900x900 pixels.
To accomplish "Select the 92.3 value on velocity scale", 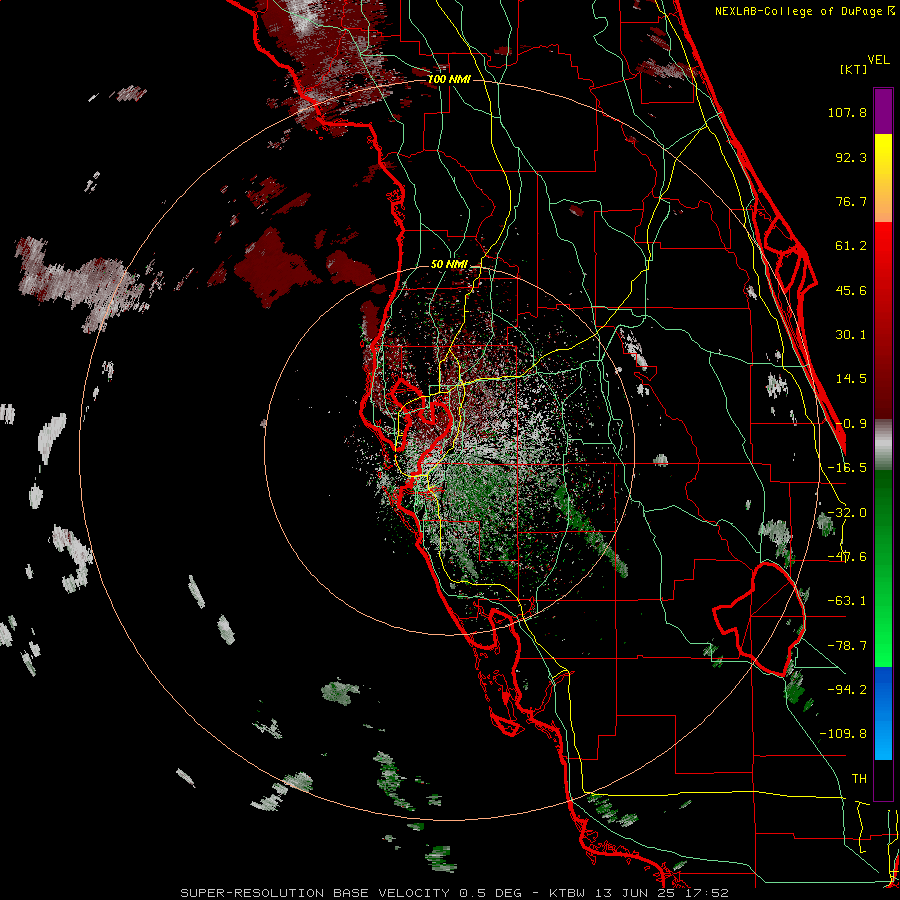I will click(x=851, y=157).
